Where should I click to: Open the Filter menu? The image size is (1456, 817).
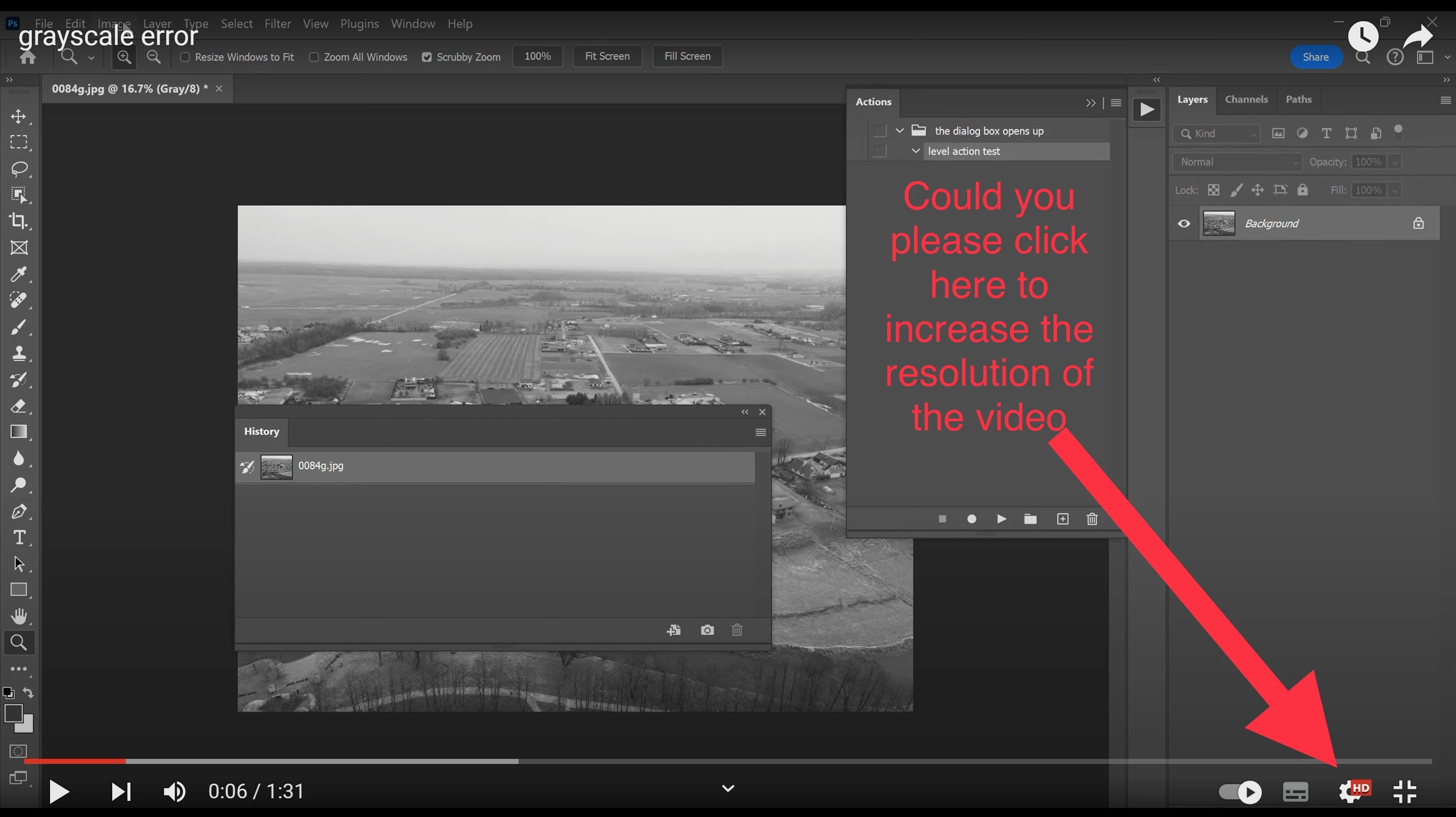pos(278,24)
